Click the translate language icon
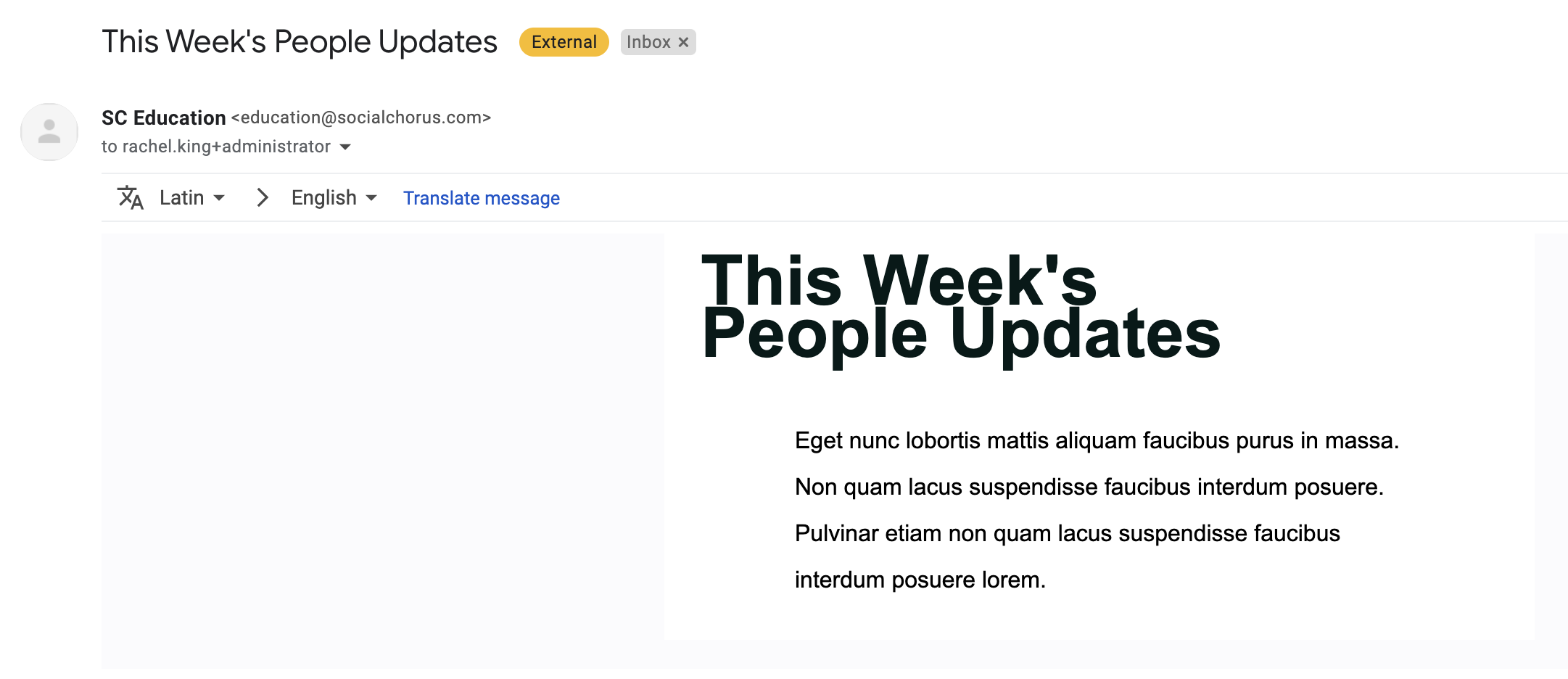1568x679 pixels. pos(131,197)
